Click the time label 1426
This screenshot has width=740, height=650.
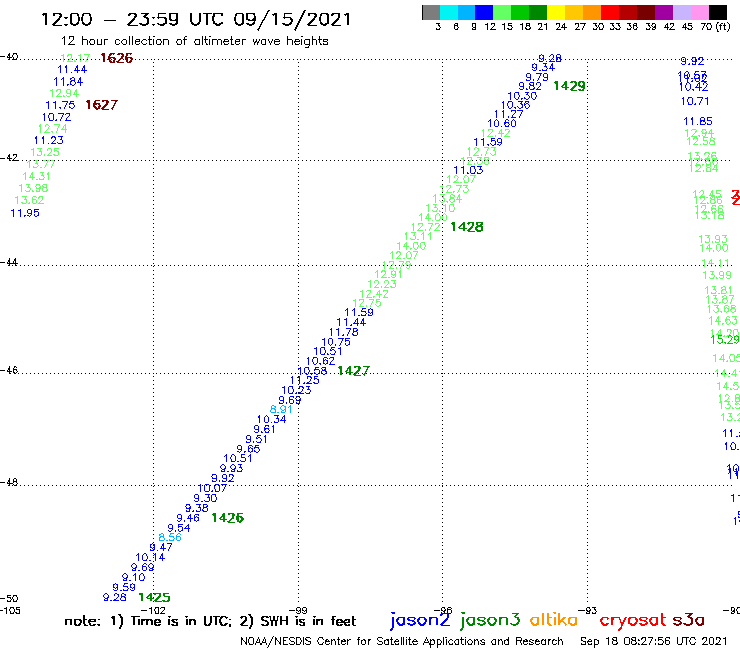[x=227, y=518]
